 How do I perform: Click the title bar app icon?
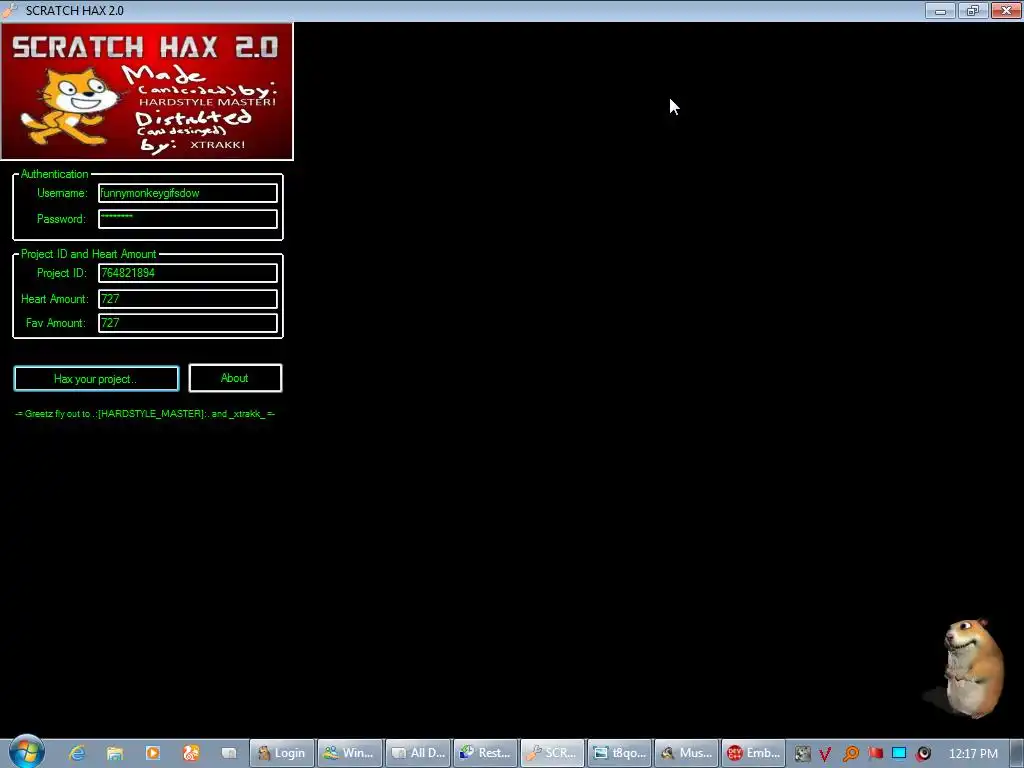[x=10, y=10]
